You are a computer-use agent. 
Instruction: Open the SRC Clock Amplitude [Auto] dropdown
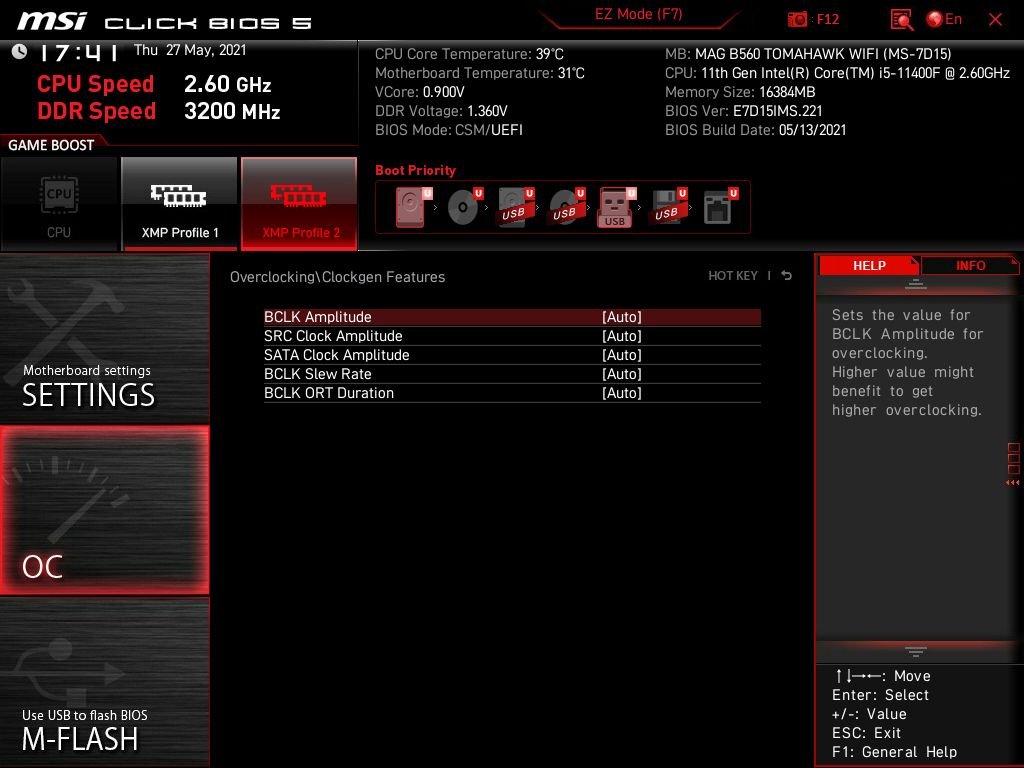coord(622,336)
